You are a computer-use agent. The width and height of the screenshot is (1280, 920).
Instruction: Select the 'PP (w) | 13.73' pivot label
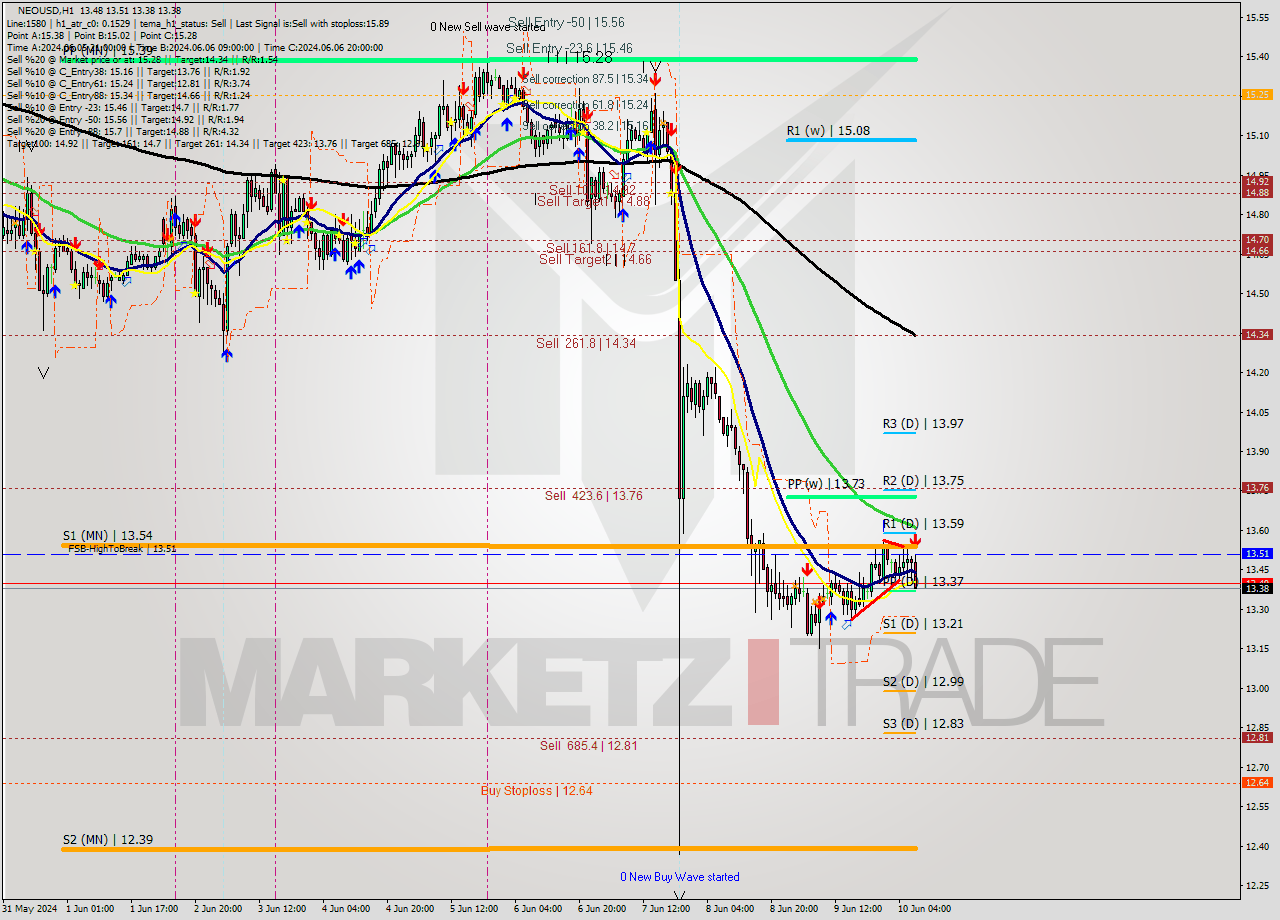tap(826, 484)
